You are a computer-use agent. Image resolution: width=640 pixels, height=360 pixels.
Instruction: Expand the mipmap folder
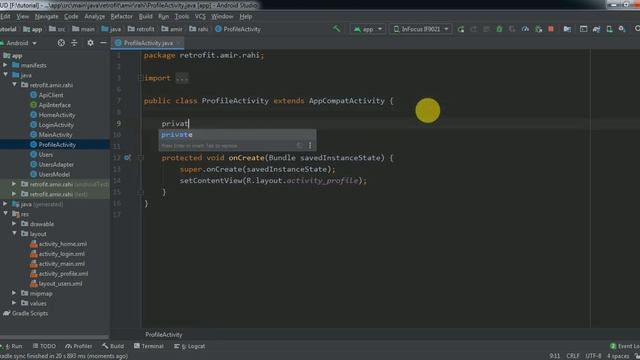coord(14,293)
